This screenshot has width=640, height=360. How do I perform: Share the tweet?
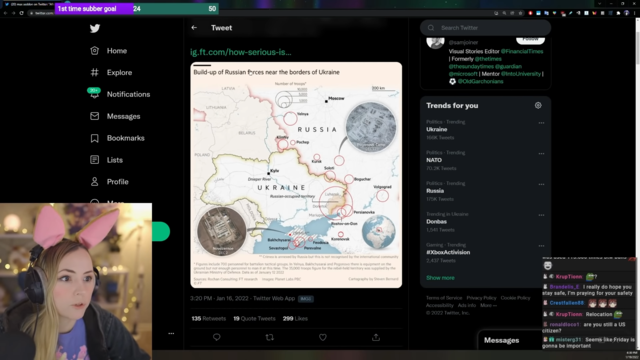coord(376,337)
